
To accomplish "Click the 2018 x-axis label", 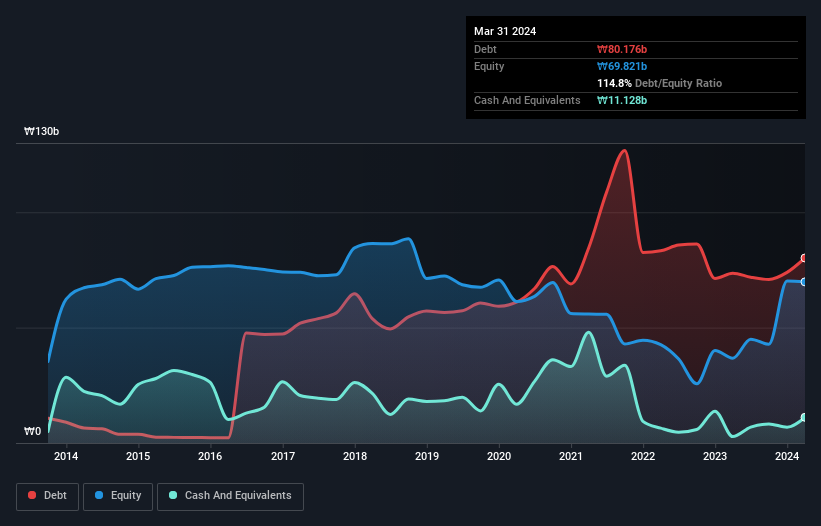I will (355, 456).
